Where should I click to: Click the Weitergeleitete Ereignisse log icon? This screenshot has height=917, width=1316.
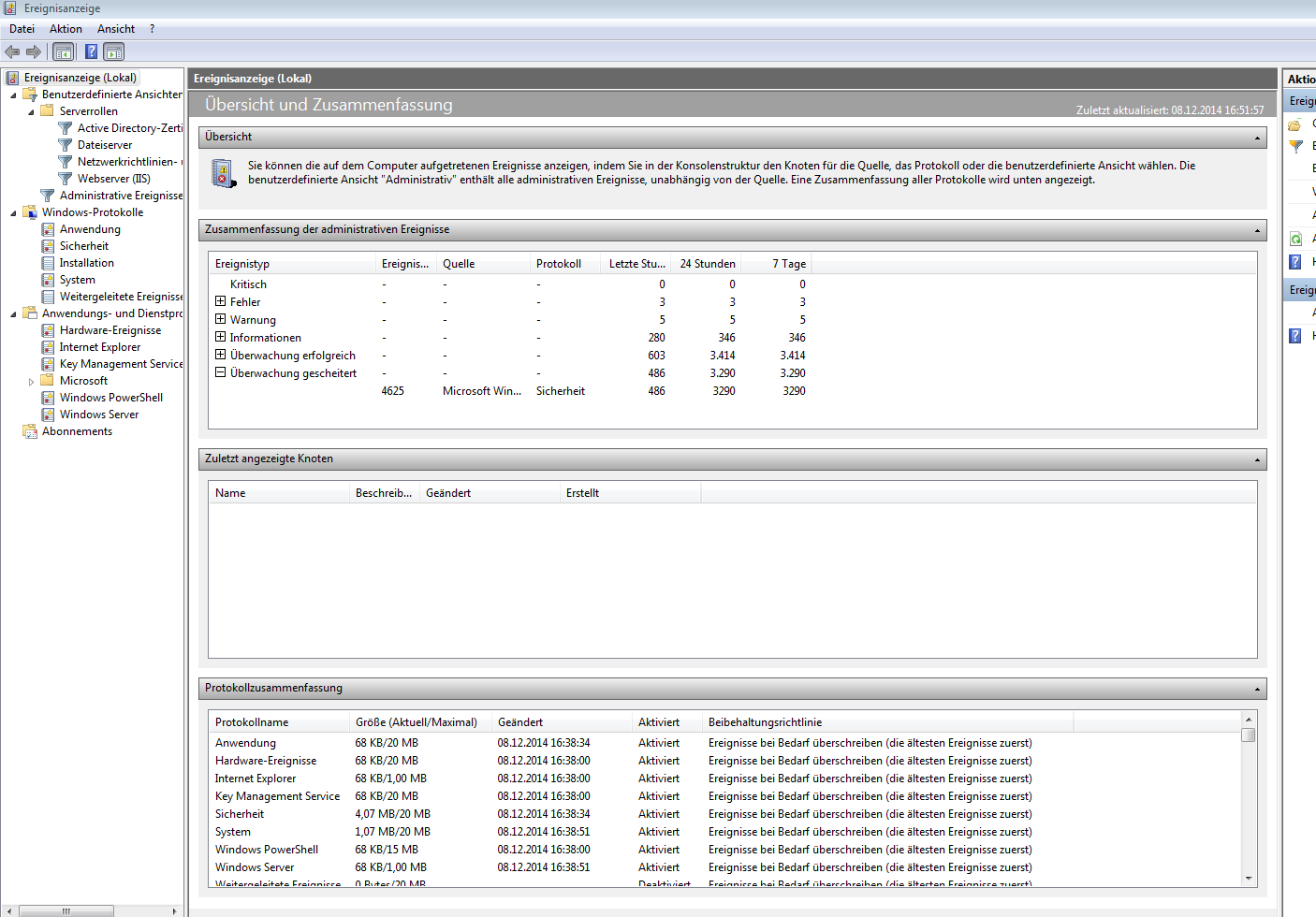48,297
